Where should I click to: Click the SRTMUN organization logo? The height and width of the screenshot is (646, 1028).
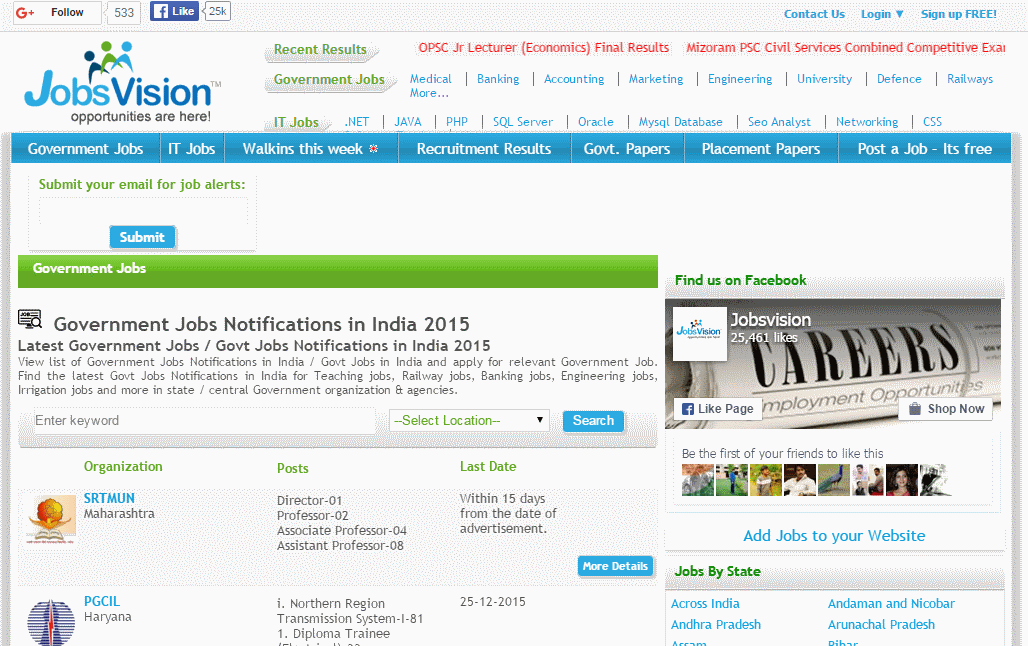click(x=51, y=519)
